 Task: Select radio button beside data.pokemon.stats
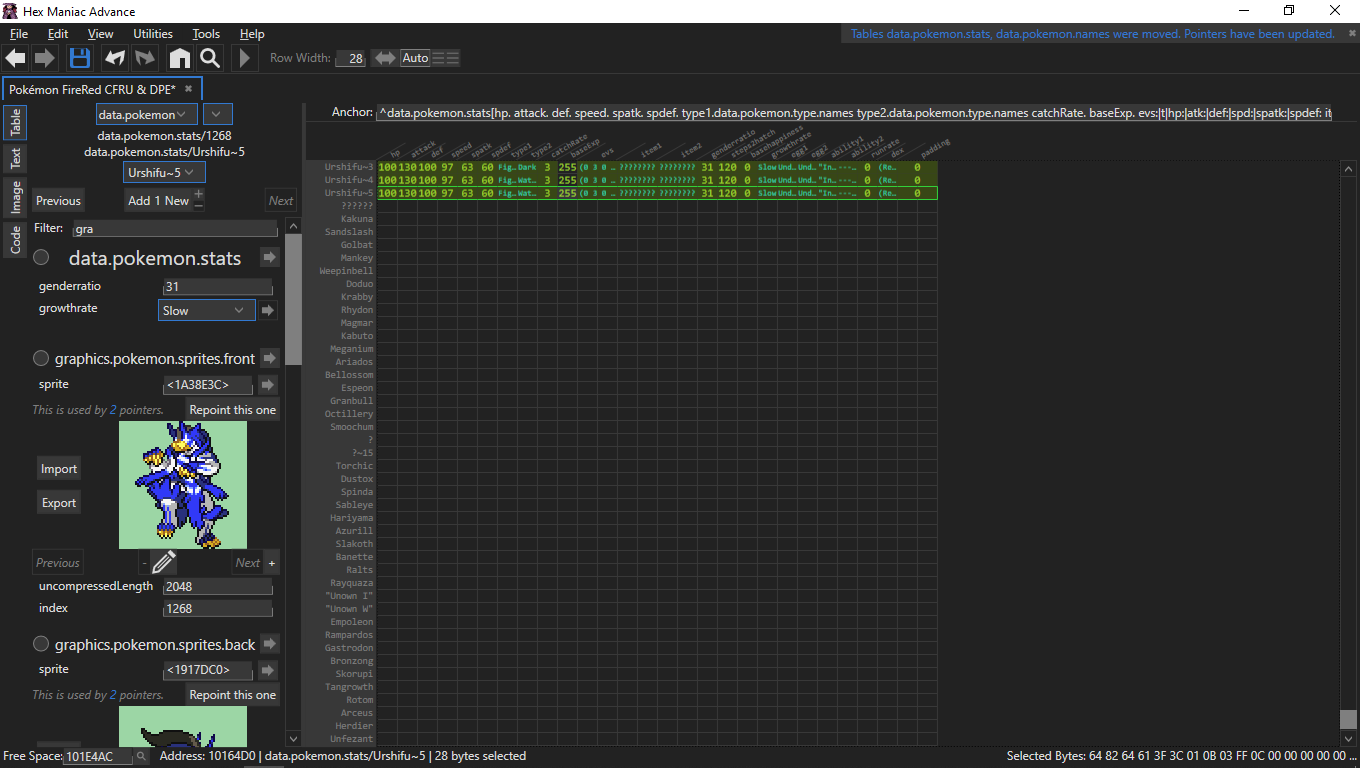pos(42,258)
